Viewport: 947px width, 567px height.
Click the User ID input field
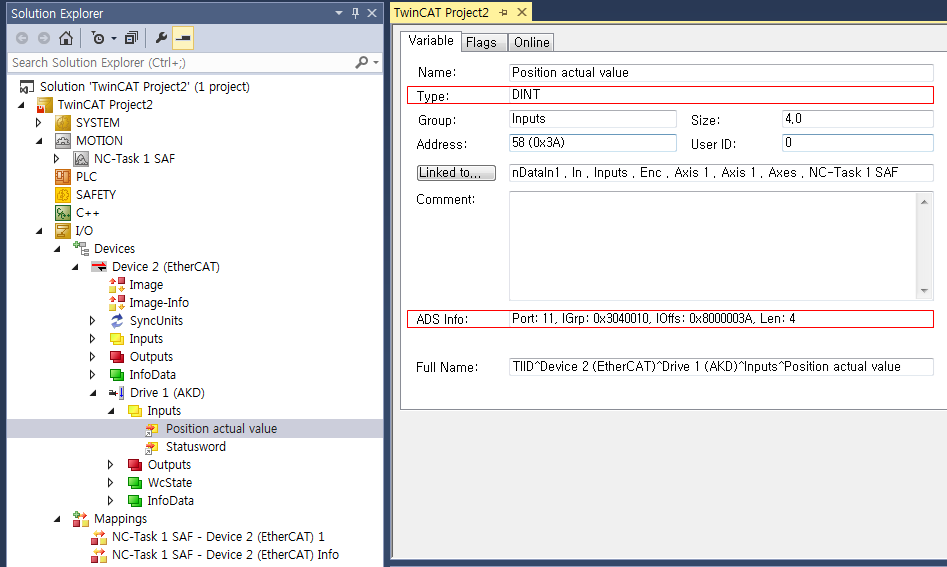point(858,143)
